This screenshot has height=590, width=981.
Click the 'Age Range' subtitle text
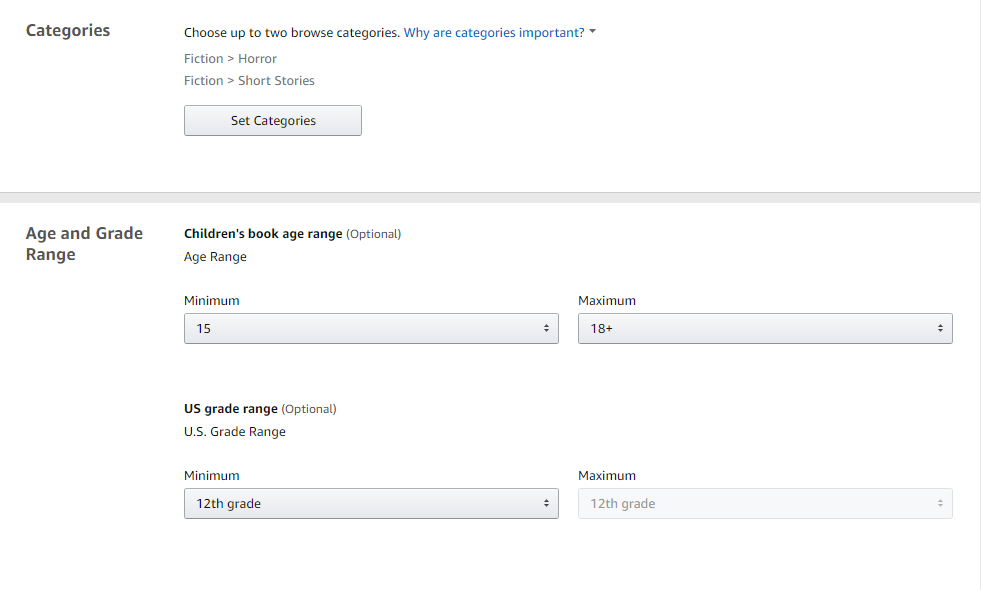tap(215, 257)
